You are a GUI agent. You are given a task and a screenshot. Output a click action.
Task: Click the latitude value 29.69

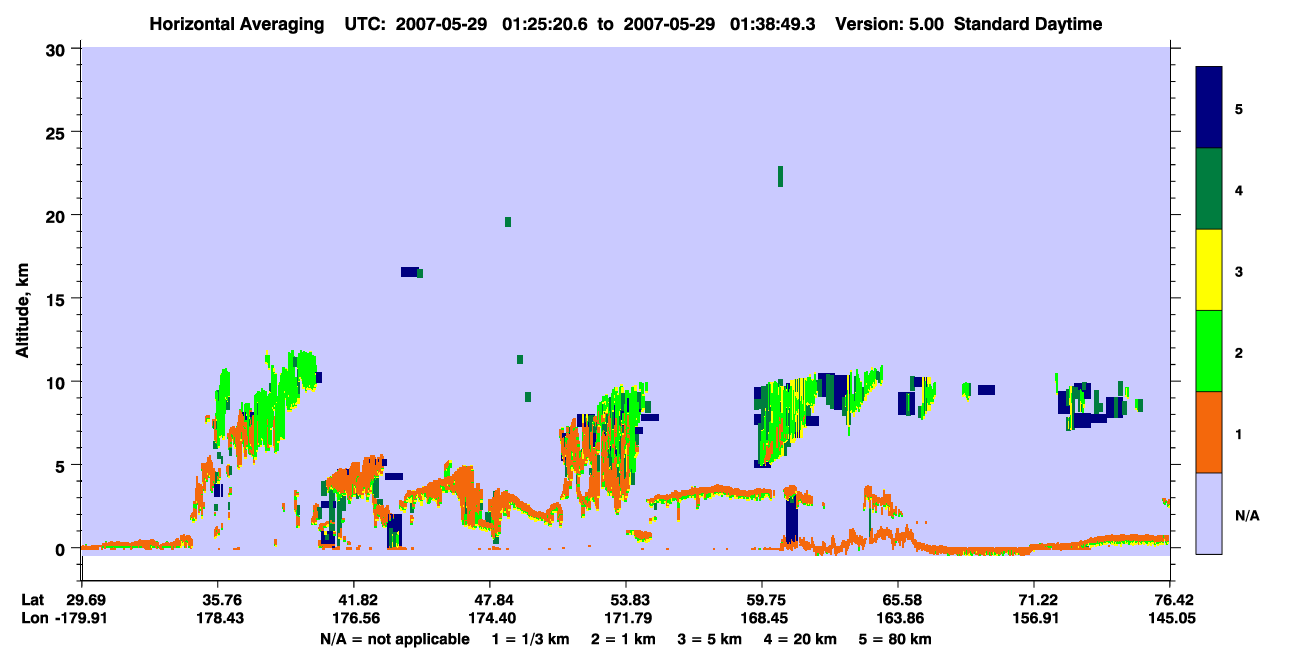coord(80,600)
